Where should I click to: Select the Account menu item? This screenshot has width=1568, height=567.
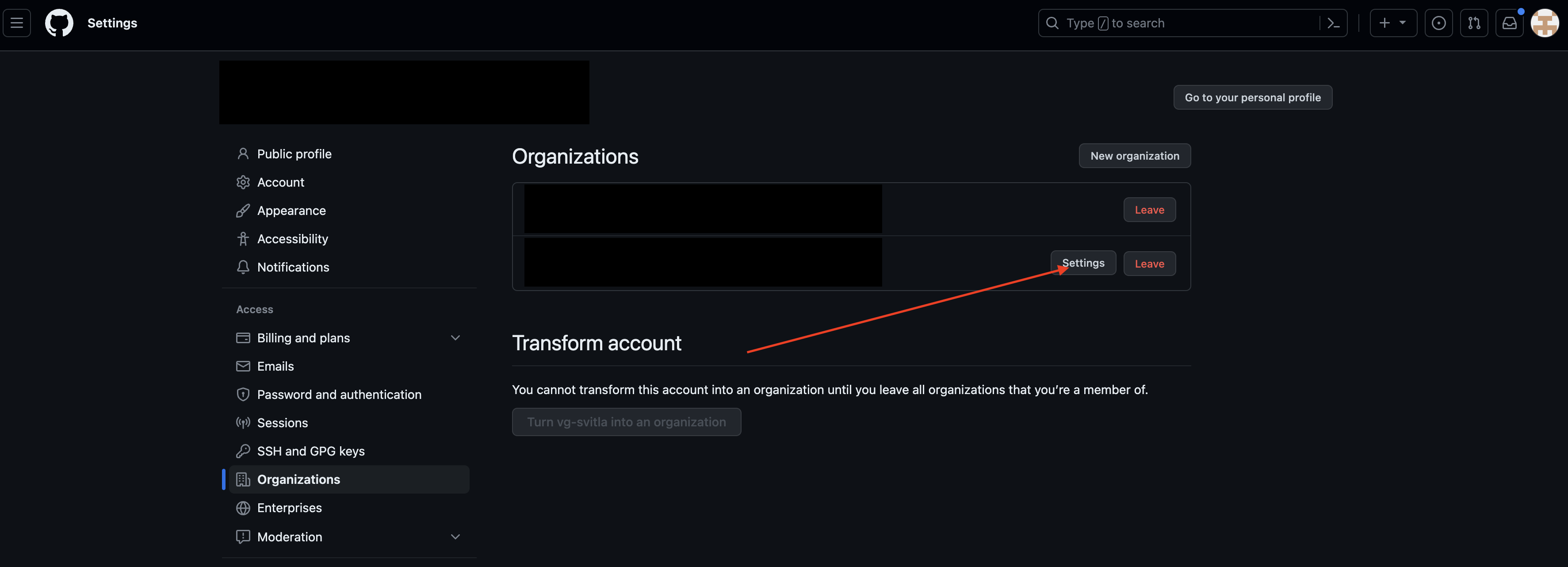pyautogui.click(x=280, y=182)
